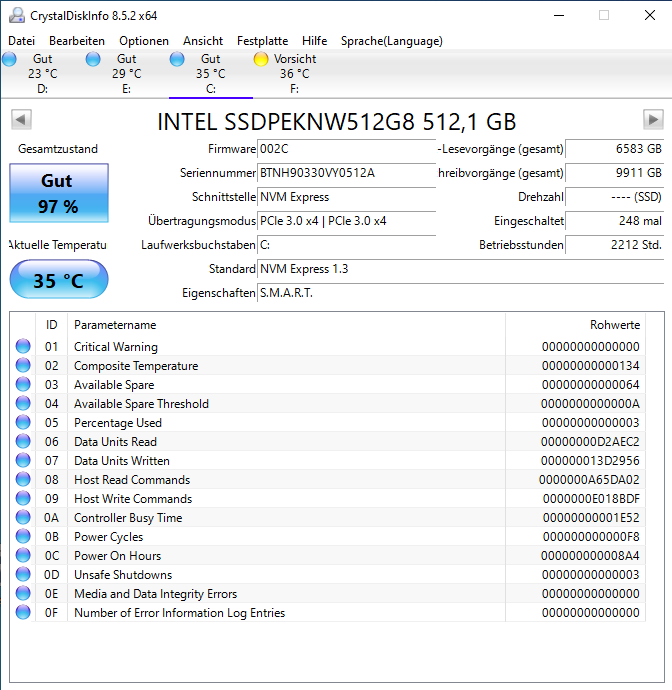This screenshot has width=672, height=690.
Task: Open the Sprache(Language) menu
Action: [x=392, y=41]
